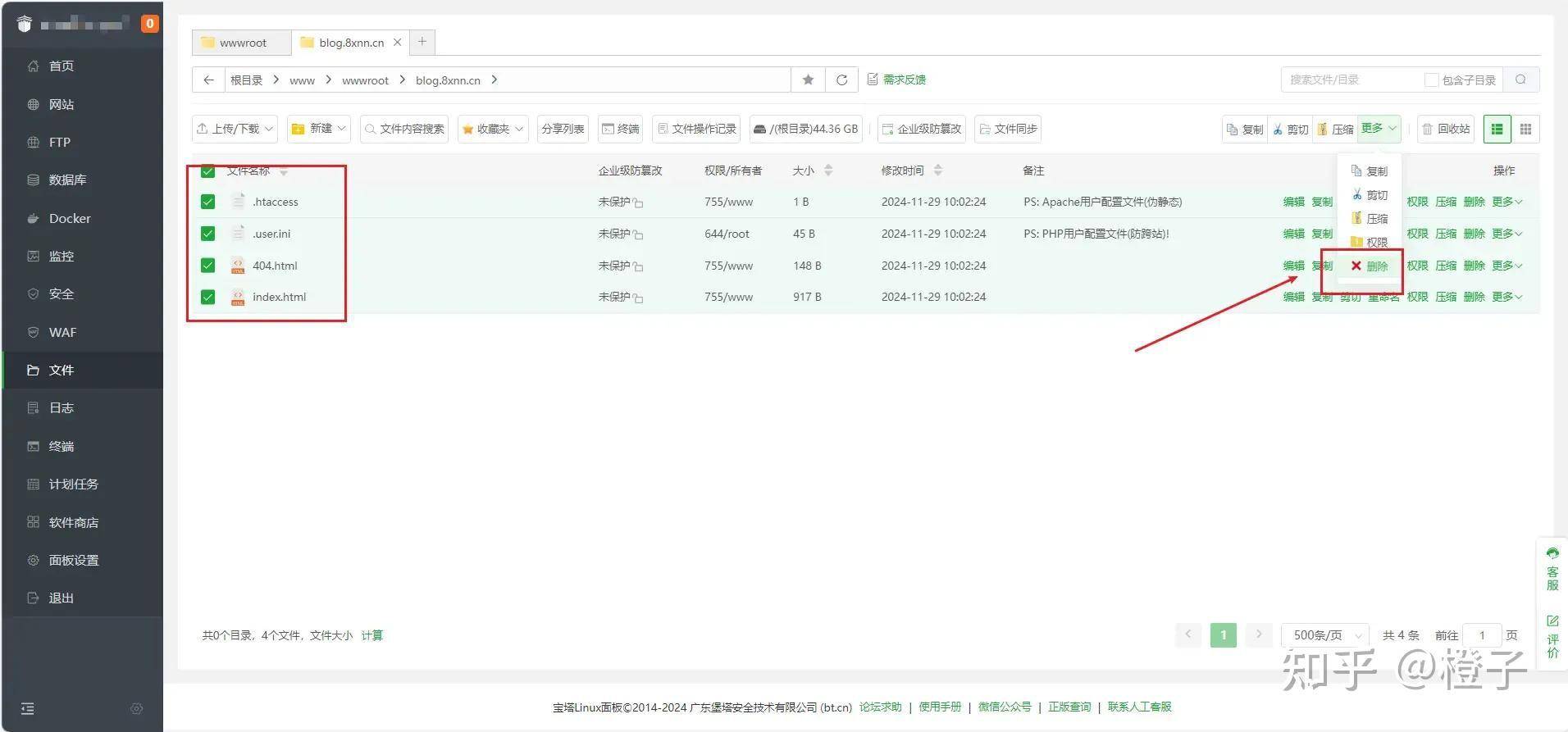1568x732 pixels.
Task: Open the 计划任务 scheduled tasks section
Action: (73, 484)
